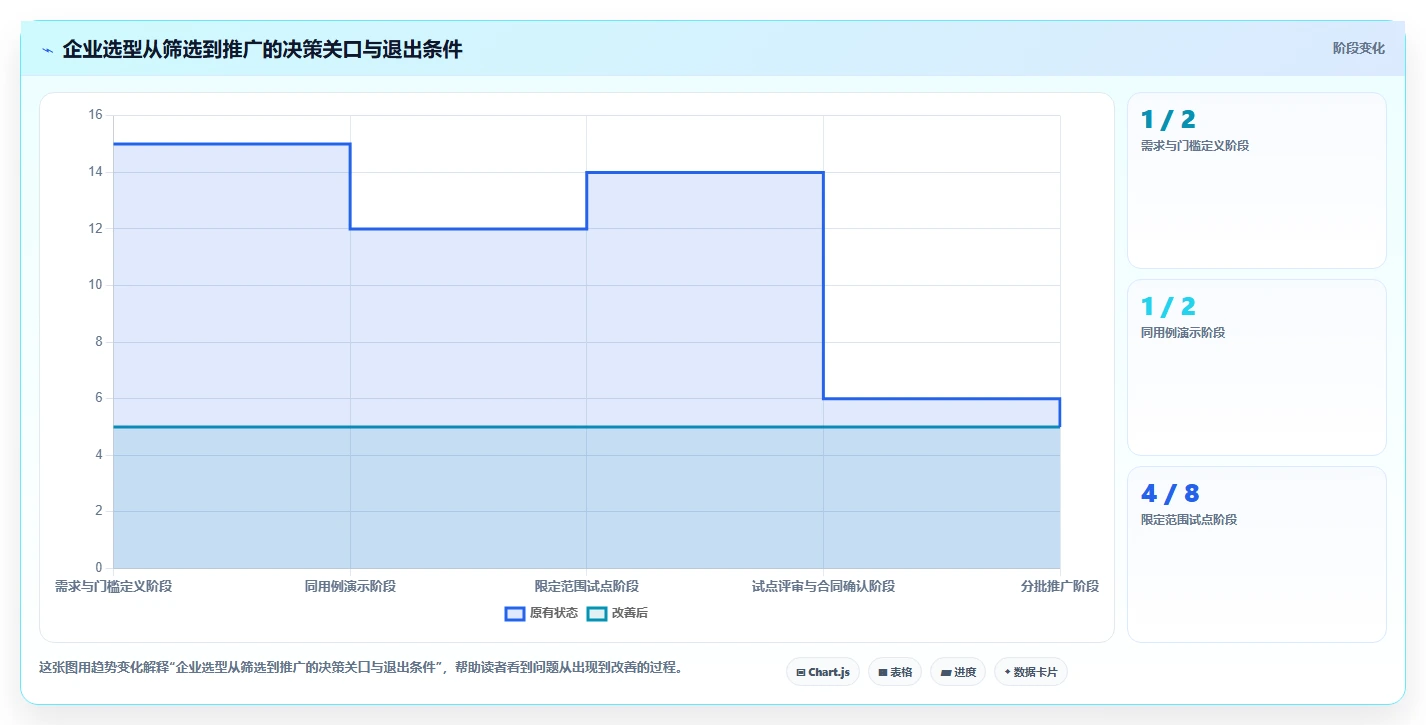Image resolution: width=1426 pixels, height=725 pixels.
Task: Click the lightning icon beside the title
Action: pyautogui.click(x=47, y=49)
